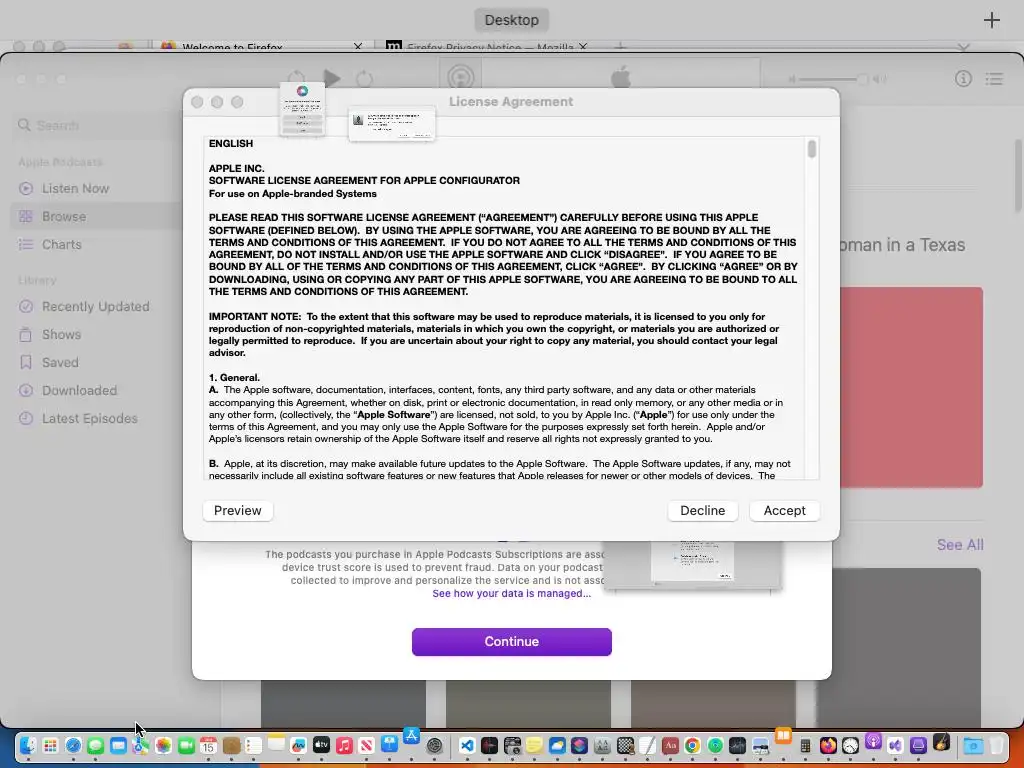Click the purple Continue button in Podcasts
The height and width of the screenshot is (768, 1024).
[x=512, y=642]
